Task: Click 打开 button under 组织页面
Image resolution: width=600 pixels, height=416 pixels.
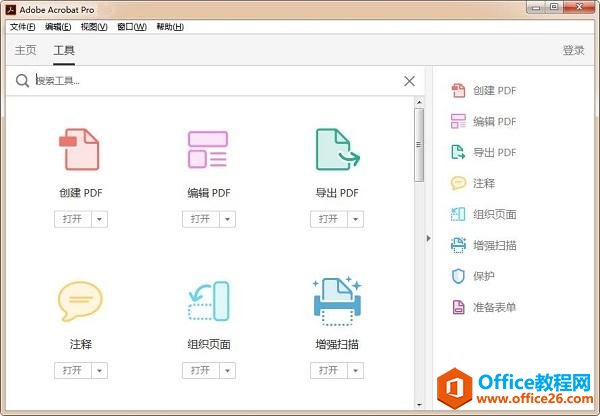Action: [x=201, y=370]
